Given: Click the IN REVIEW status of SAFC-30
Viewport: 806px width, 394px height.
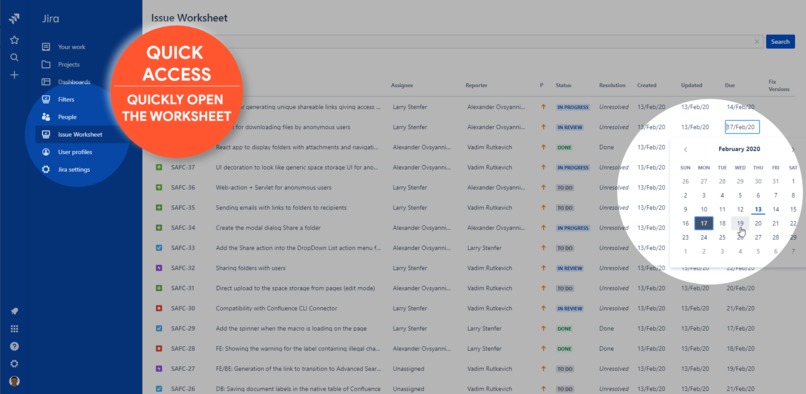Looking at the screenshot, I should click(570, 309).
